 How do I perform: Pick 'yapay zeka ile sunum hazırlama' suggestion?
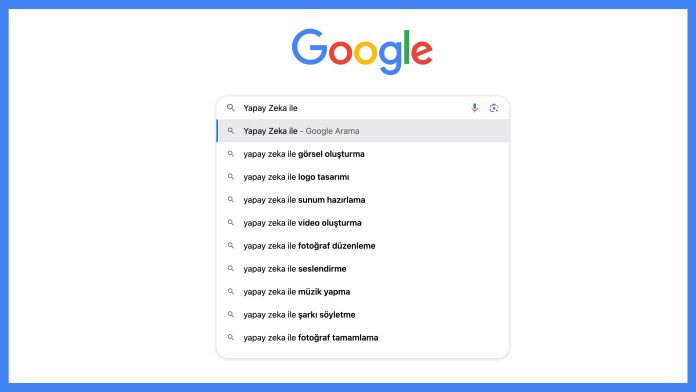363,200
